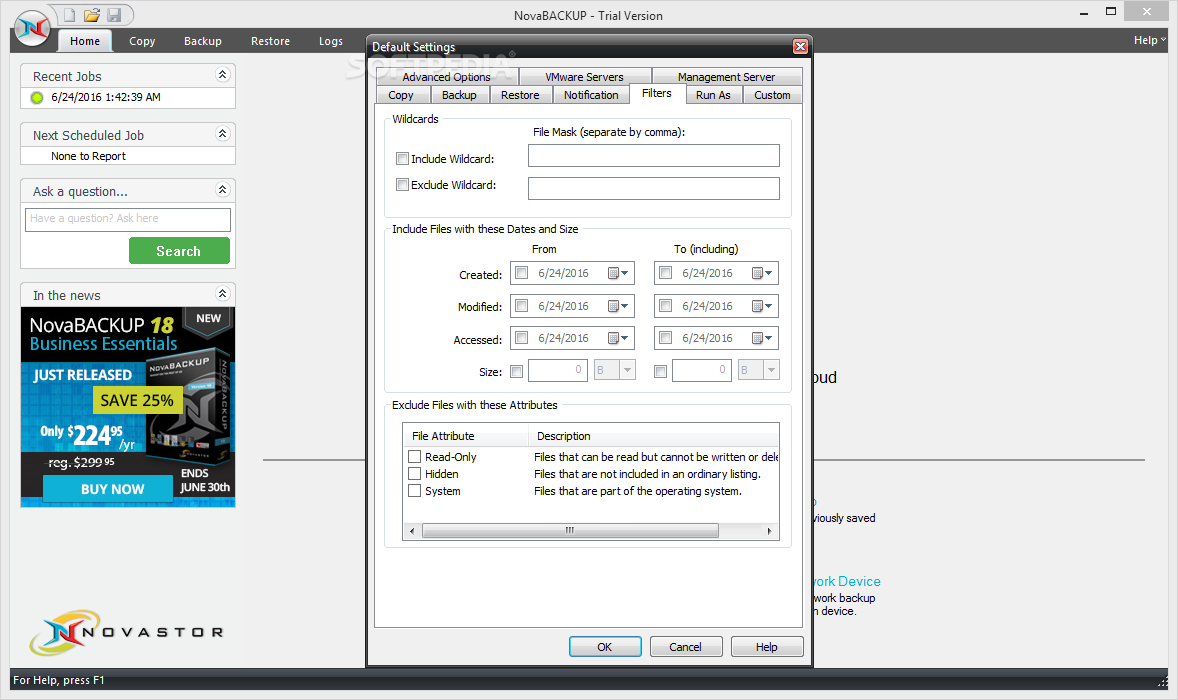Check the Created From date checkbox
This screenshot has width=1178, height=700.
point(521,273)
